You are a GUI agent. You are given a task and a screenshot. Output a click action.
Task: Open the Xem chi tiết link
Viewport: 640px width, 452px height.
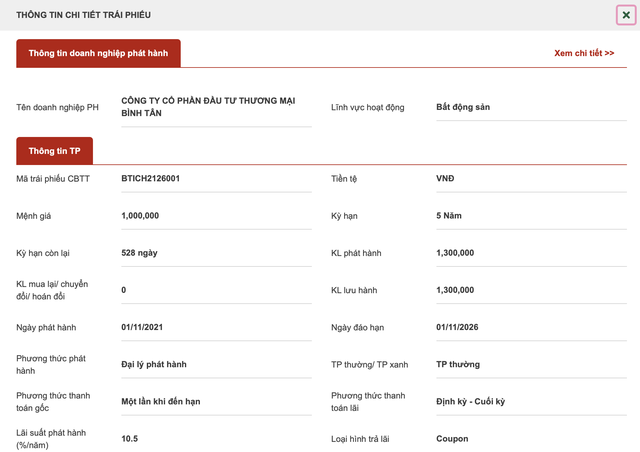(584, 53)
